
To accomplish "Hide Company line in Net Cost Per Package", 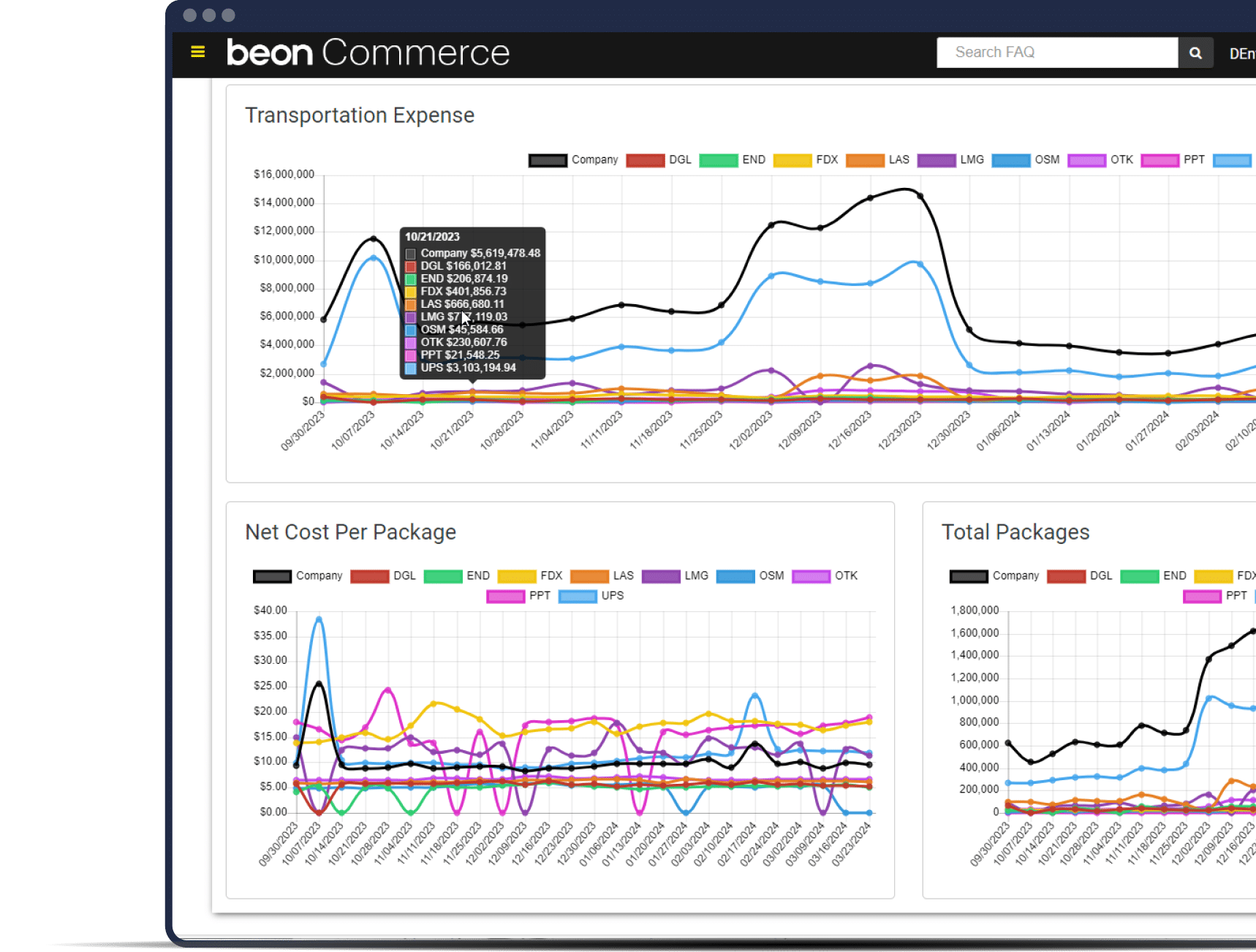I will 298,576.
